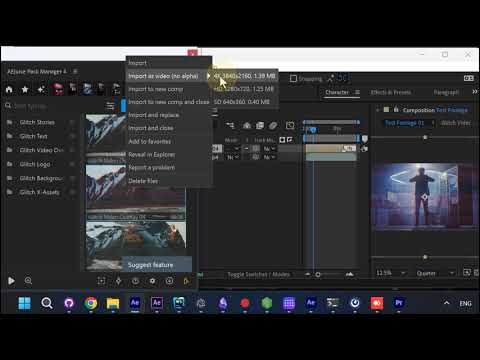Click Toggle Switches / Modes button
The image size is (480, 360).
tap(259, 274)
